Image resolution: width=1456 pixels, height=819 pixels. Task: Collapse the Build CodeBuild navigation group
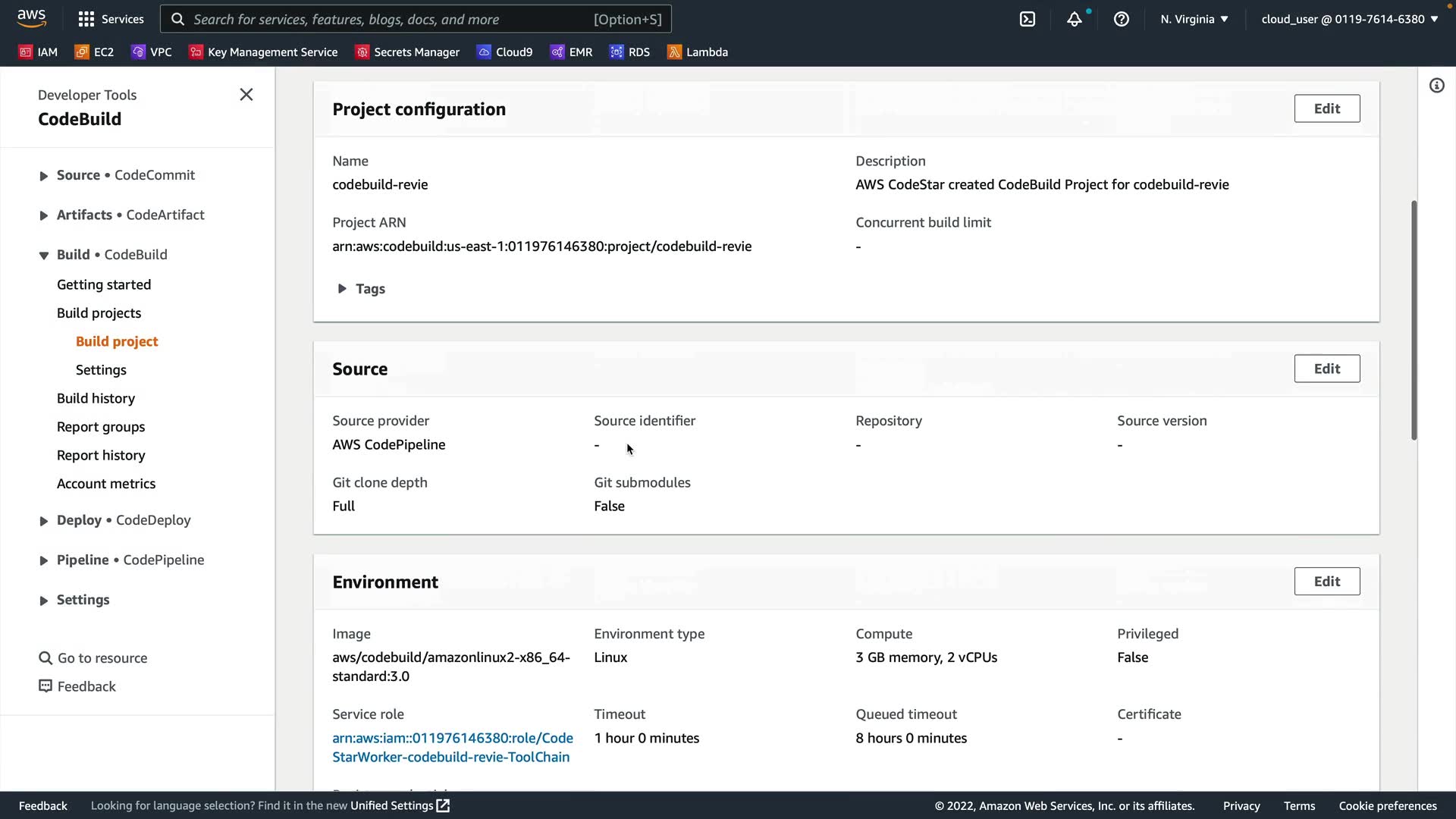pos(43,256)
